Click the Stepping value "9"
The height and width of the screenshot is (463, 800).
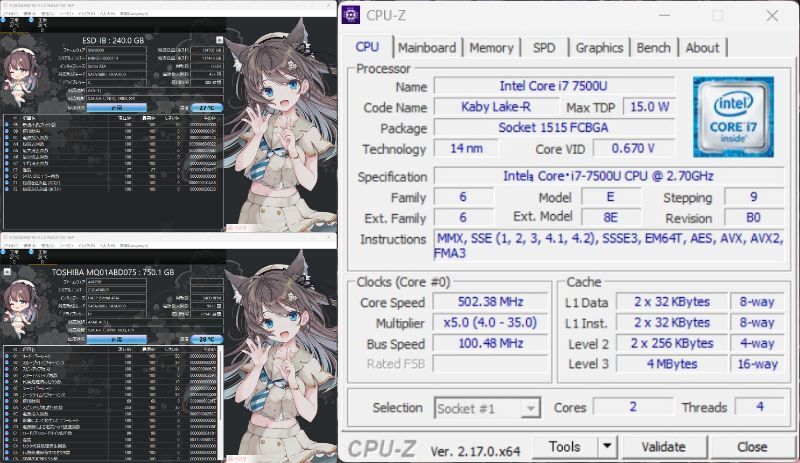pos(754,197)
